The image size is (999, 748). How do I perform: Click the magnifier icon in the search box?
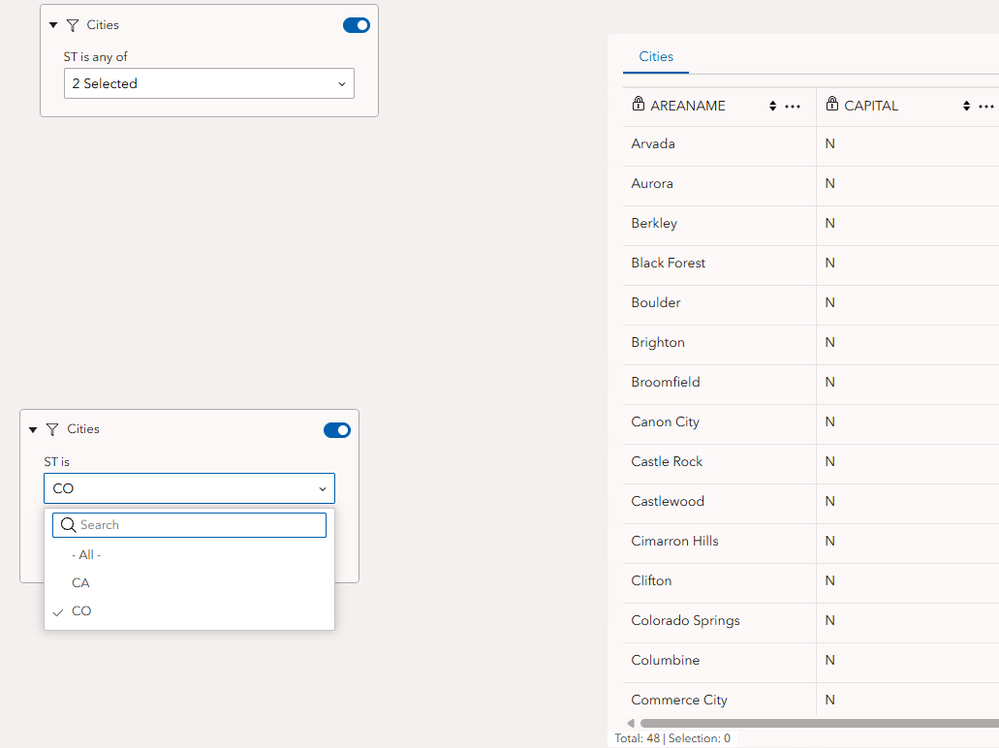pyautogui.click(x=68, y=525)
